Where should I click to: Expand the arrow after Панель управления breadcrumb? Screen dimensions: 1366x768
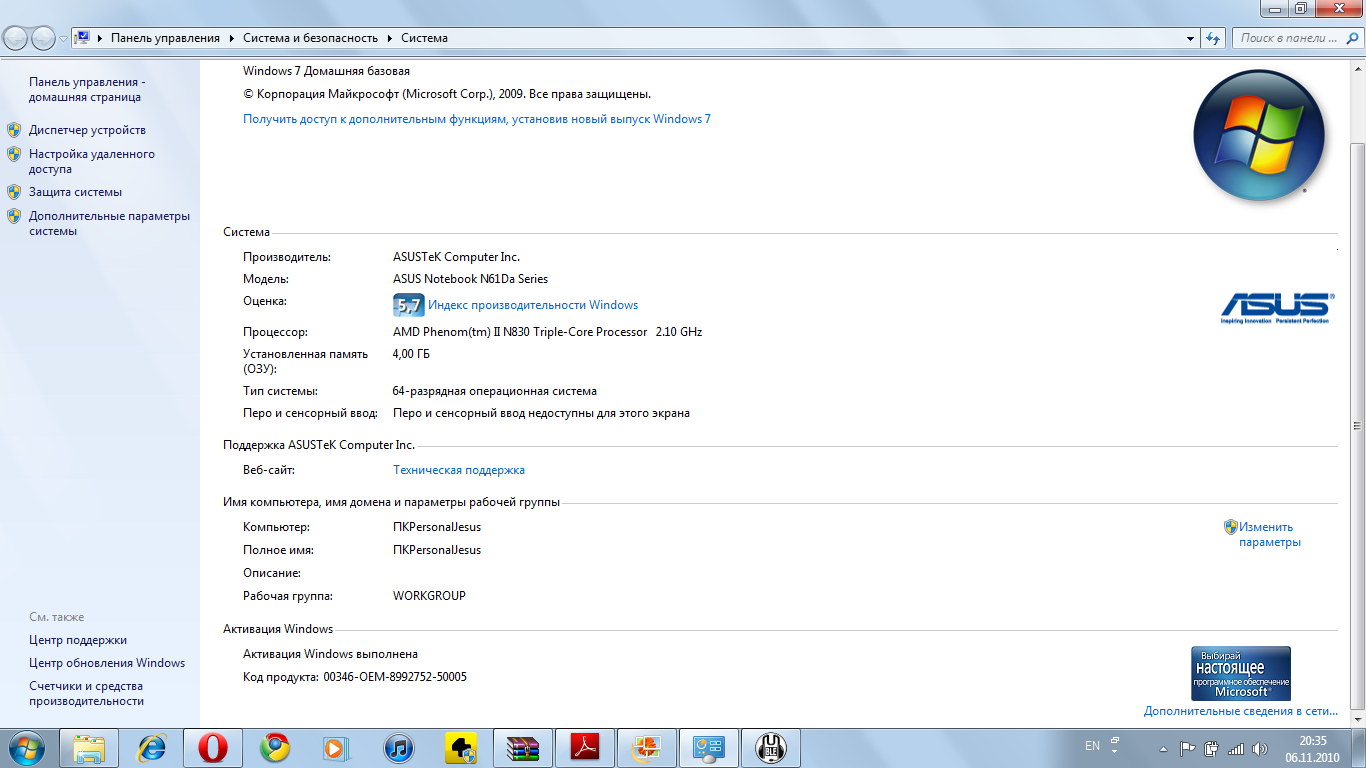pos(231,38)
